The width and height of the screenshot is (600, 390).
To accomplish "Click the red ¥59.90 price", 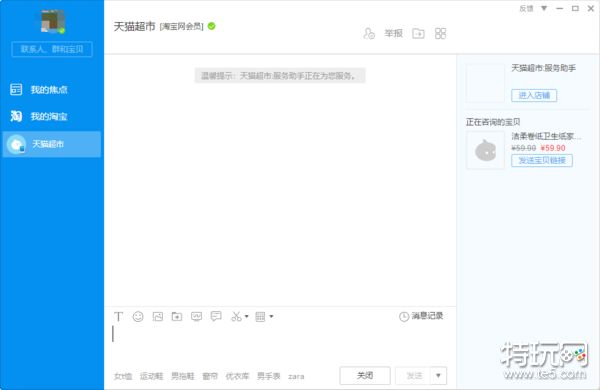I will pos(553,148).
